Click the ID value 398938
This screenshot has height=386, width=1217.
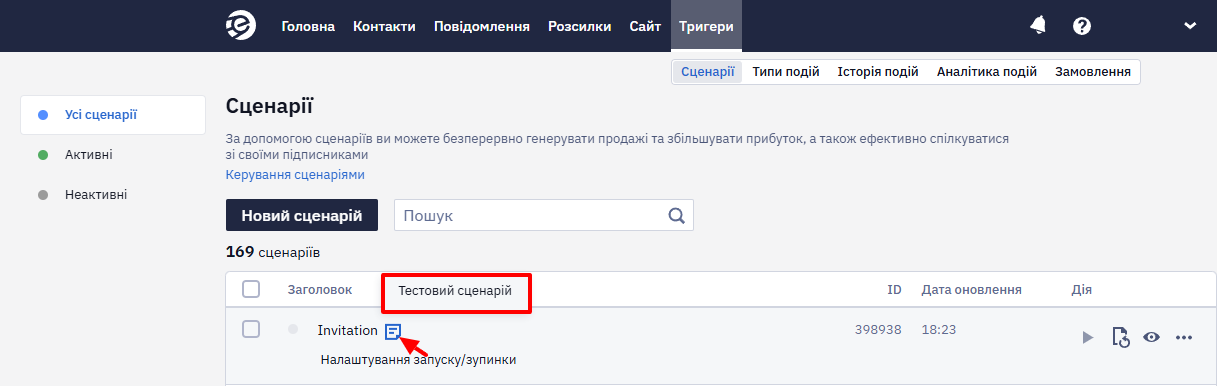pyautogui.click(x=879, y=330)
